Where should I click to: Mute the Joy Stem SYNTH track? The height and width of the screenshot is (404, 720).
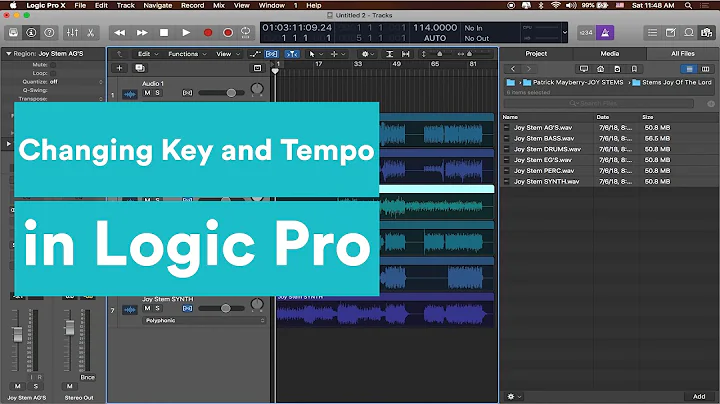(x=147, y=309)
